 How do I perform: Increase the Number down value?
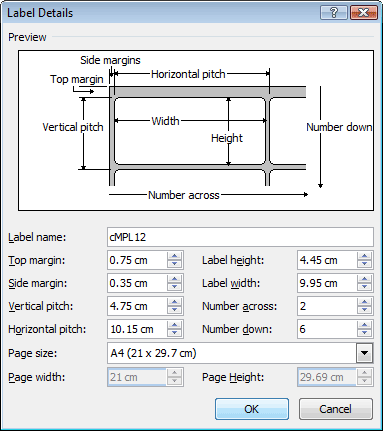click(x=364, y=325)
